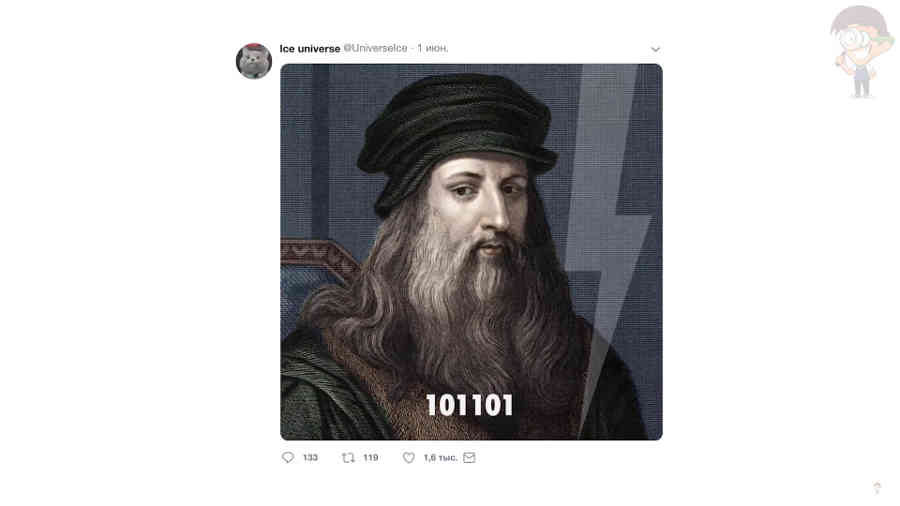Open the envelope direct message icon

pyautogui.click(x=469, y=457)
